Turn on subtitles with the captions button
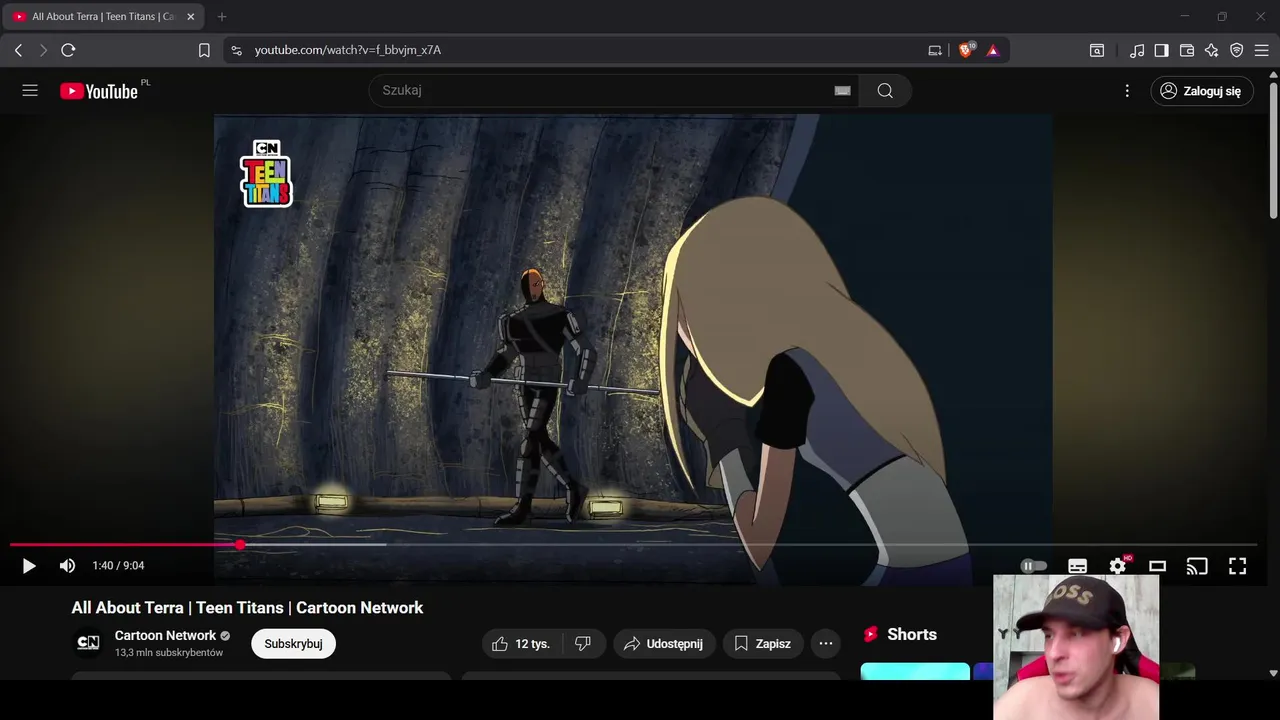This screenshot has width=1280, height=720. tap(1077, 566)
